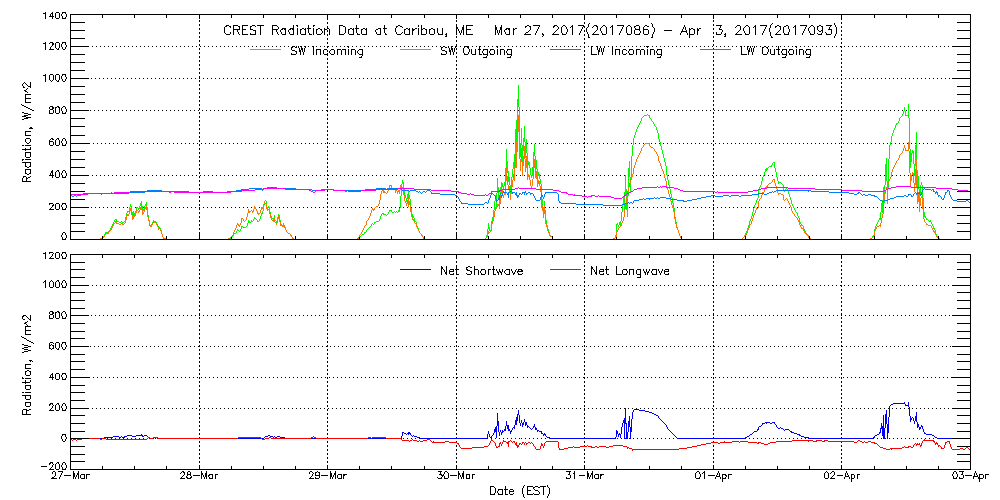
Task: Click the SW Outgoing legend label
Action: 476,52
